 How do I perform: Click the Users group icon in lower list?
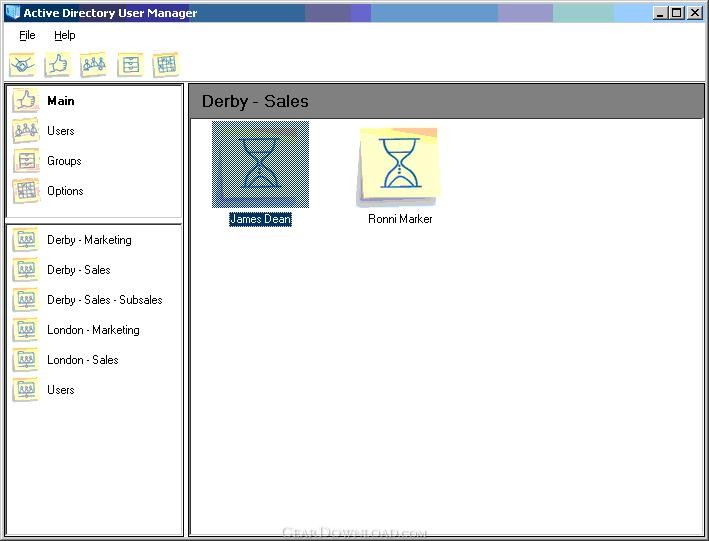26,390
